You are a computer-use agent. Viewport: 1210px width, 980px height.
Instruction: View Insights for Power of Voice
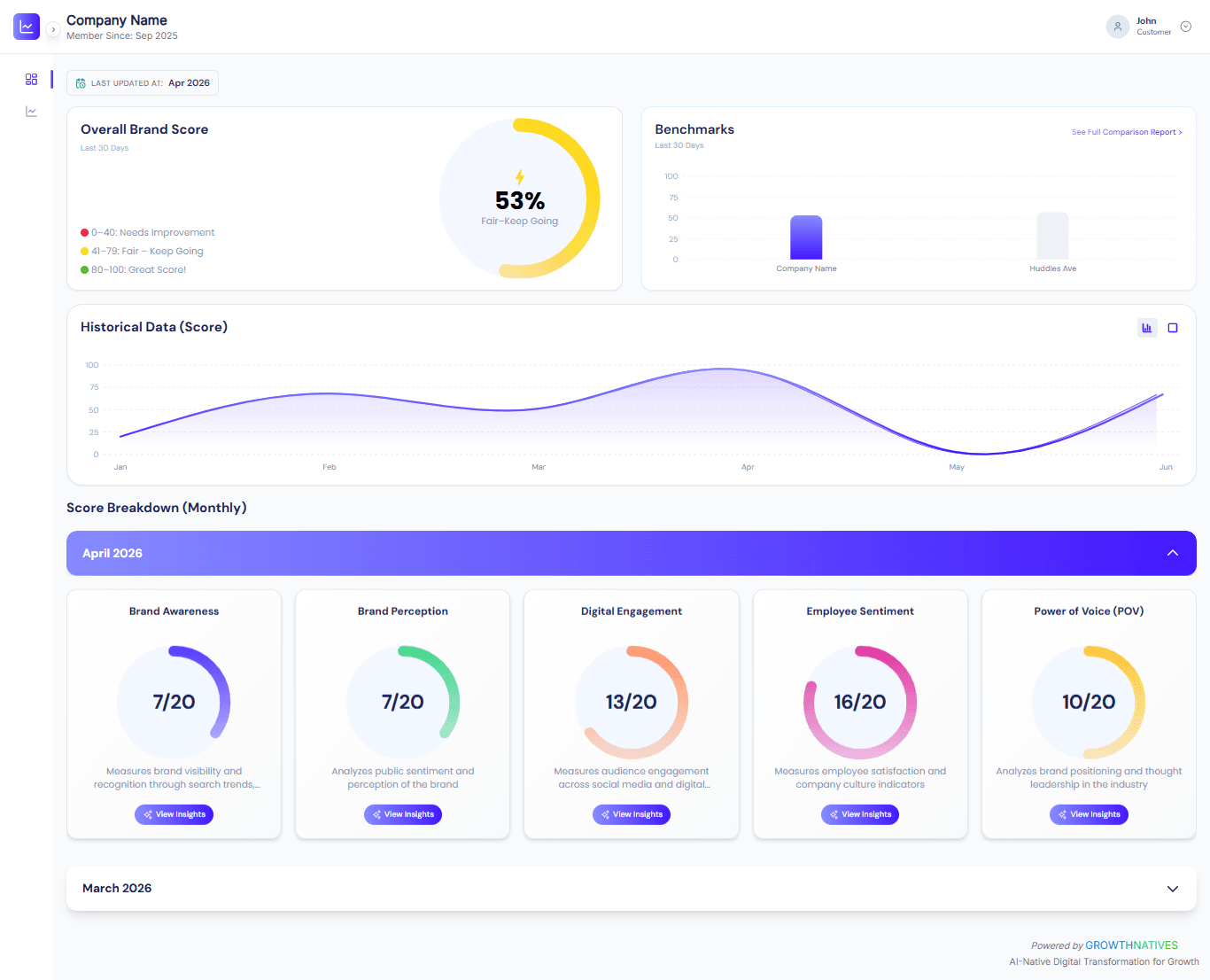1089,814
